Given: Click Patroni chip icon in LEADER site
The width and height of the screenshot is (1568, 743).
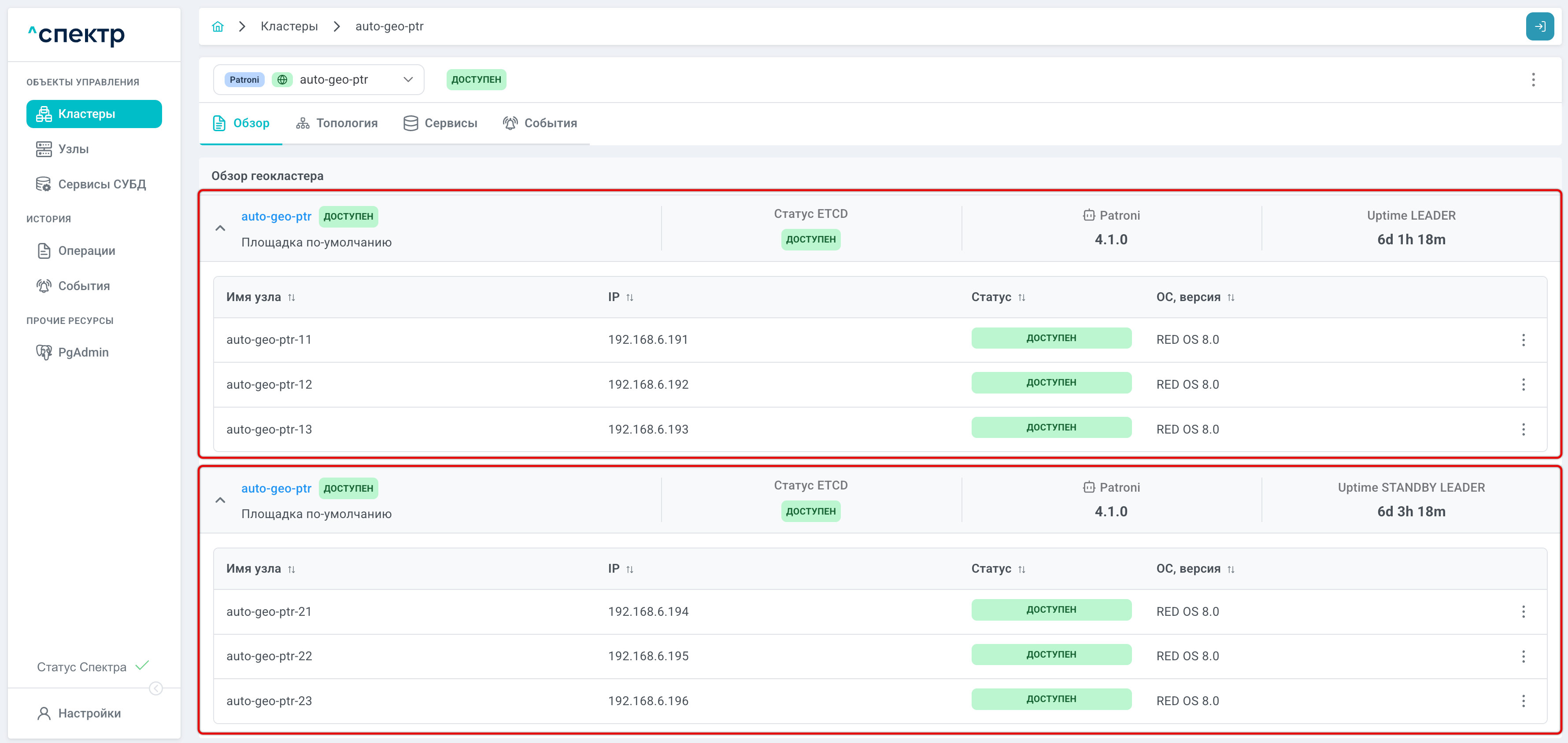Looking at the screenshot, I should pos(1089,215).
